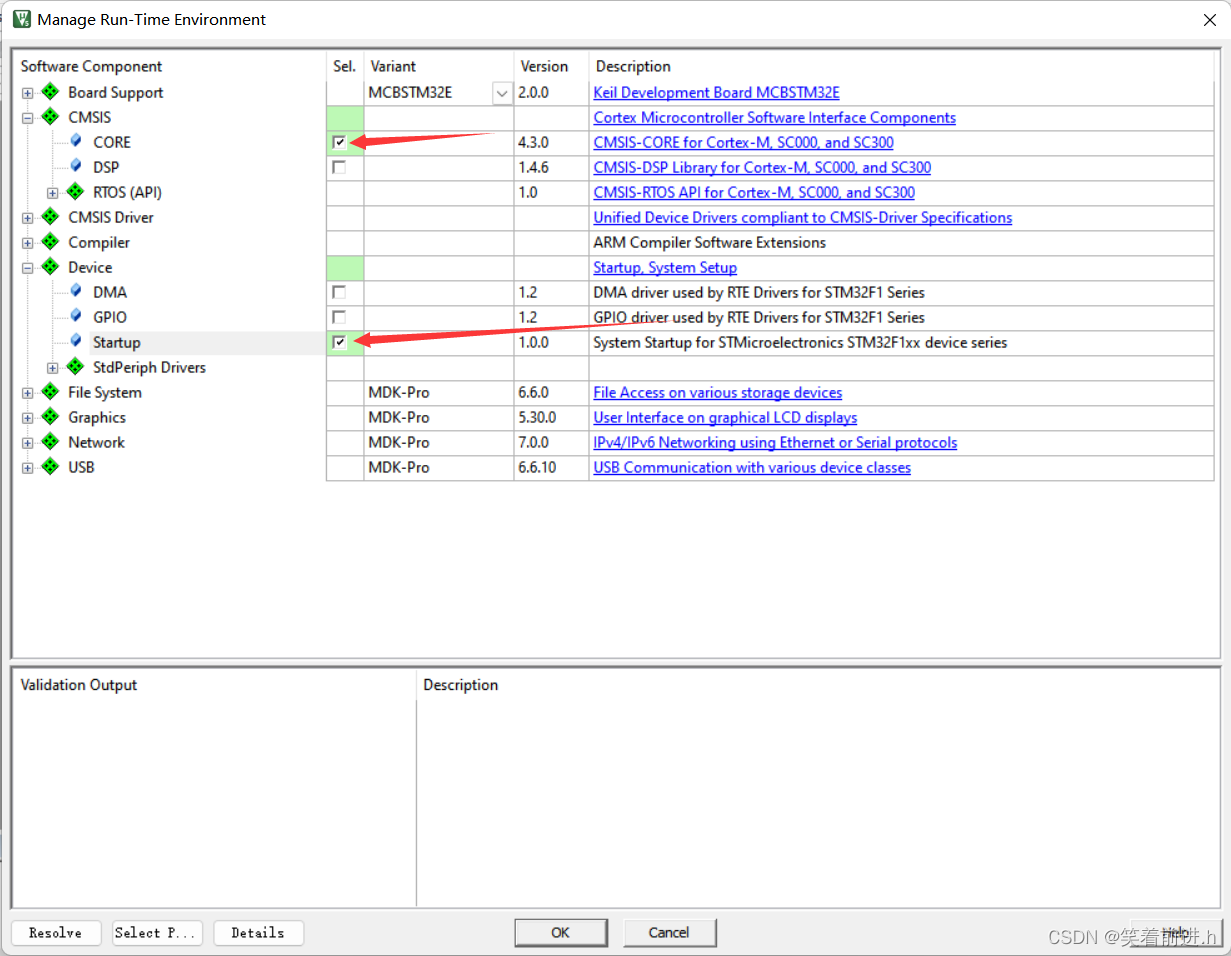Click the File System green diamond icon

(50, 392)
